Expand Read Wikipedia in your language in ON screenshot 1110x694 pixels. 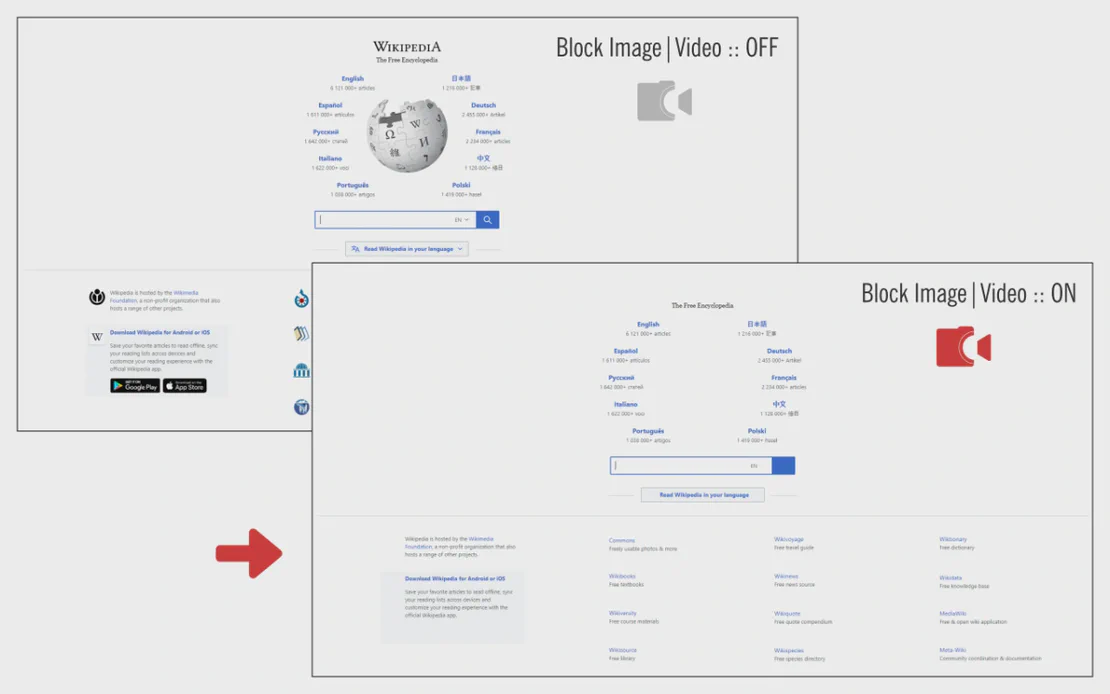click(703, 495)
